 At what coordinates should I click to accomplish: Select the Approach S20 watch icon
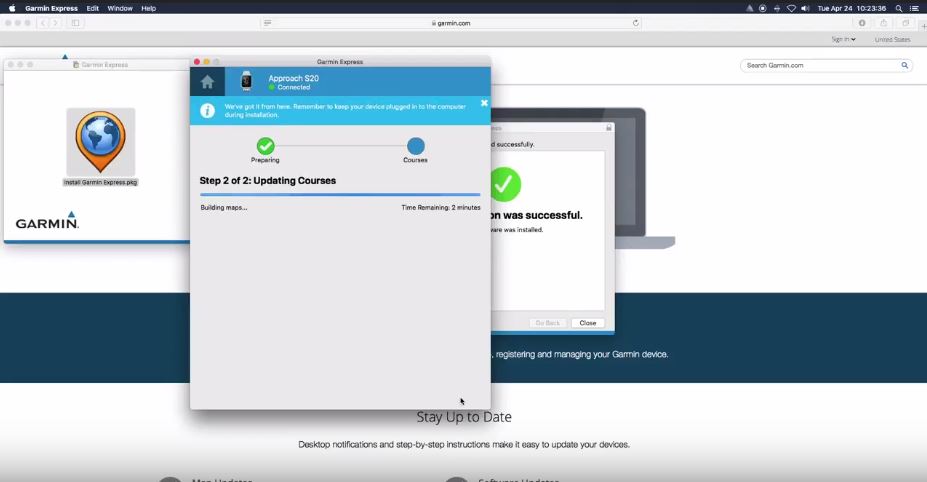(x=247, y=81)
